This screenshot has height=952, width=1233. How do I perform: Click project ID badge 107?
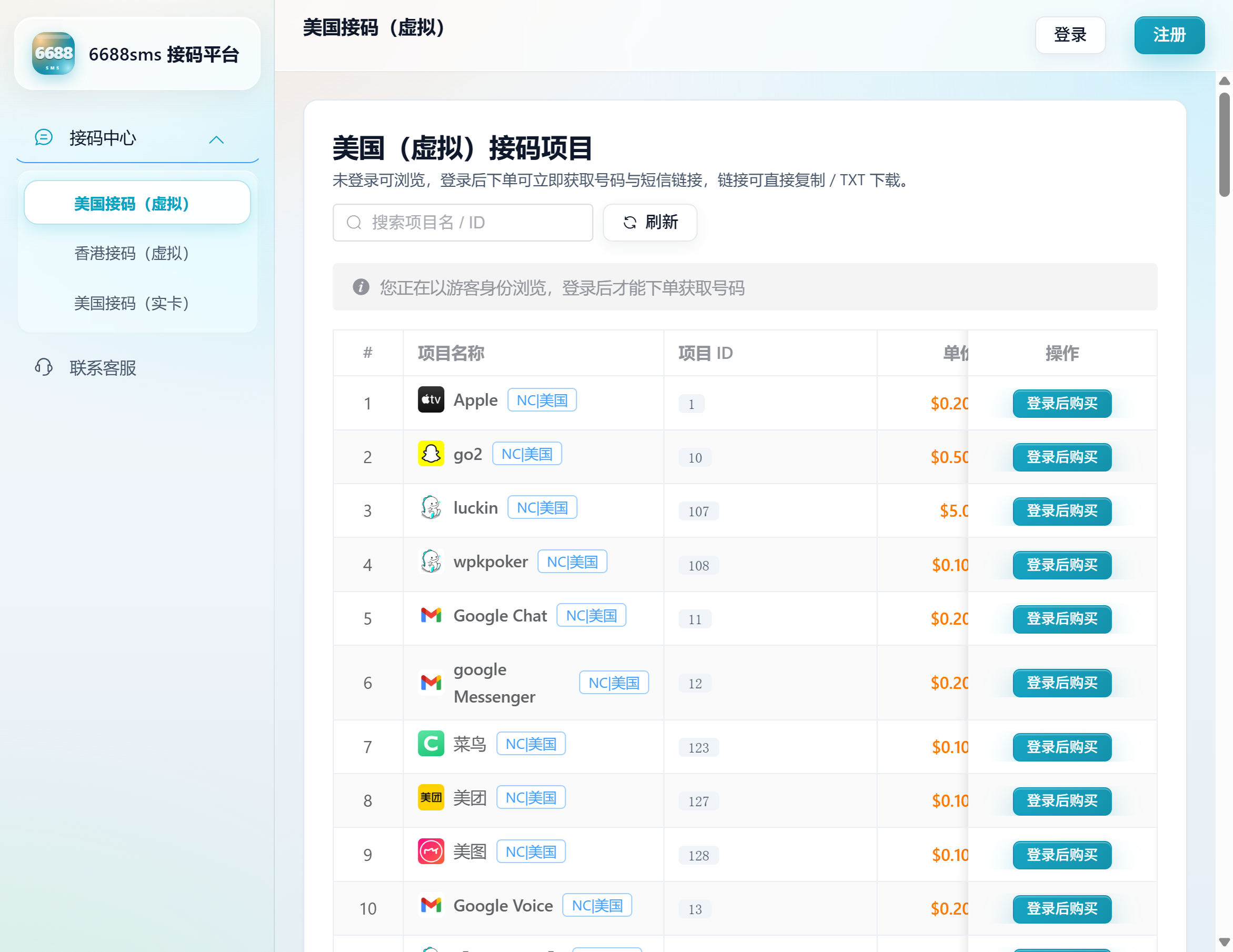point(698,511)
